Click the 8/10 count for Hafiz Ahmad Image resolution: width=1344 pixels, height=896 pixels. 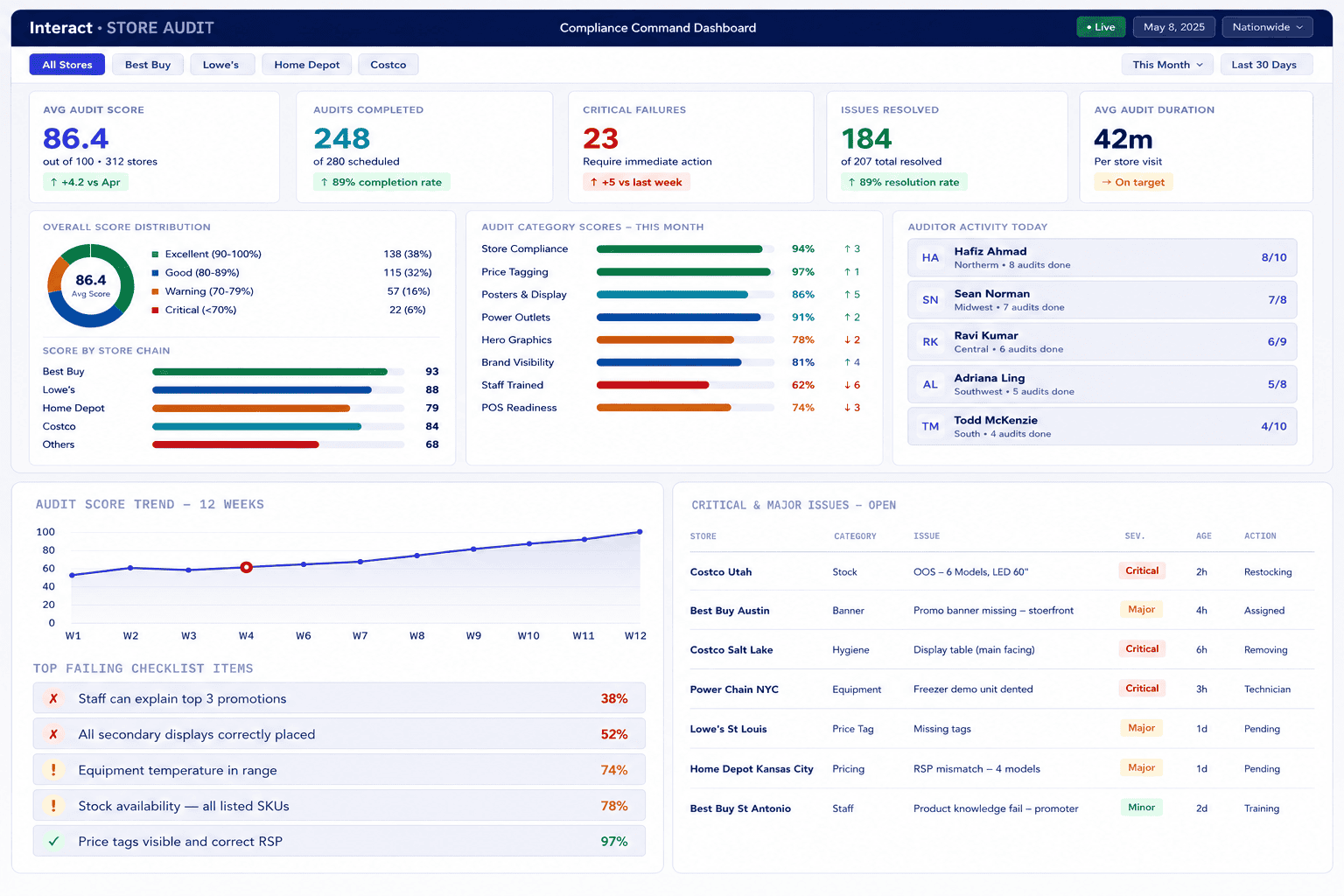1274,258
